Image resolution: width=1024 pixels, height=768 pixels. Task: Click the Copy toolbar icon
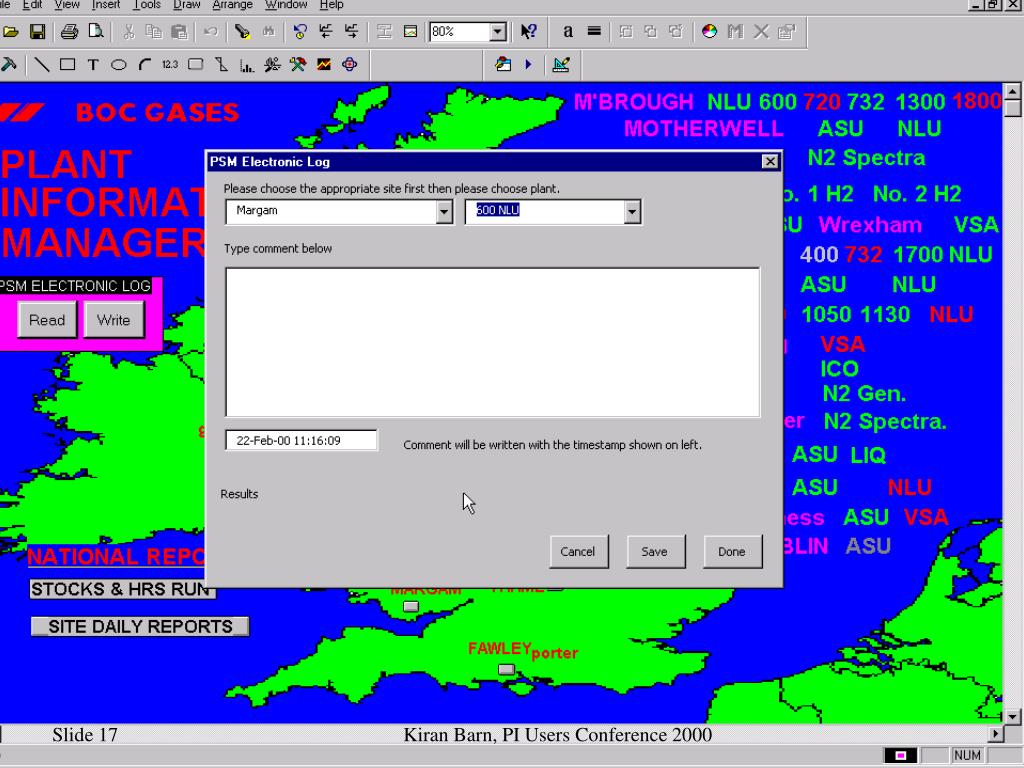(x=153, y=31)
